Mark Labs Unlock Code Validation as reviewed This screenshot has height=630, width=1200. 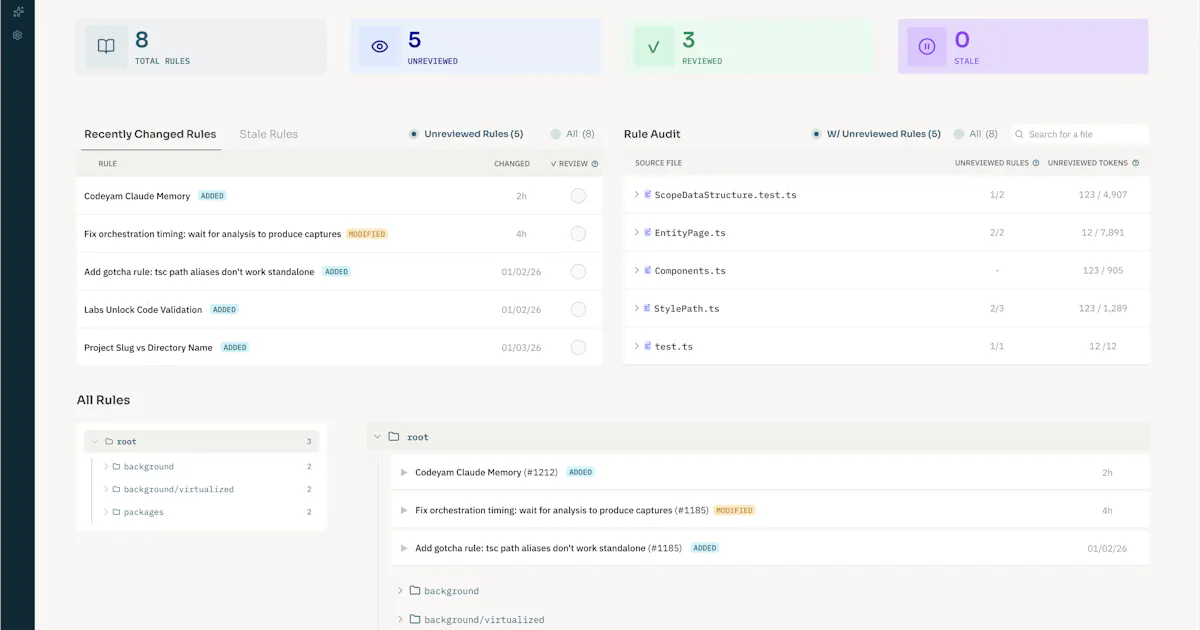(x=578, y=310)
